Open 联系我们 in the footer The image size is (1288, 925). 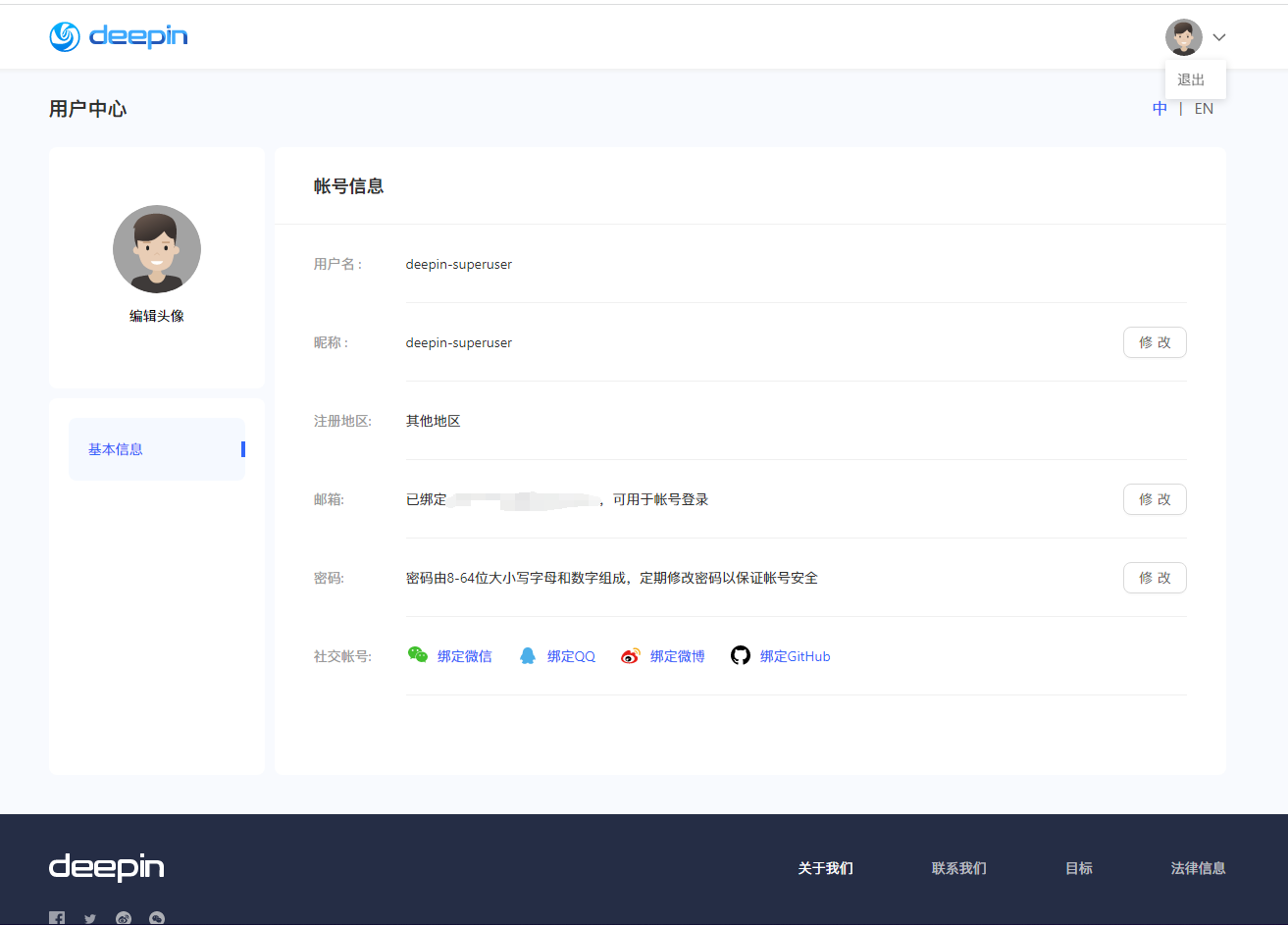pos(959,868)
